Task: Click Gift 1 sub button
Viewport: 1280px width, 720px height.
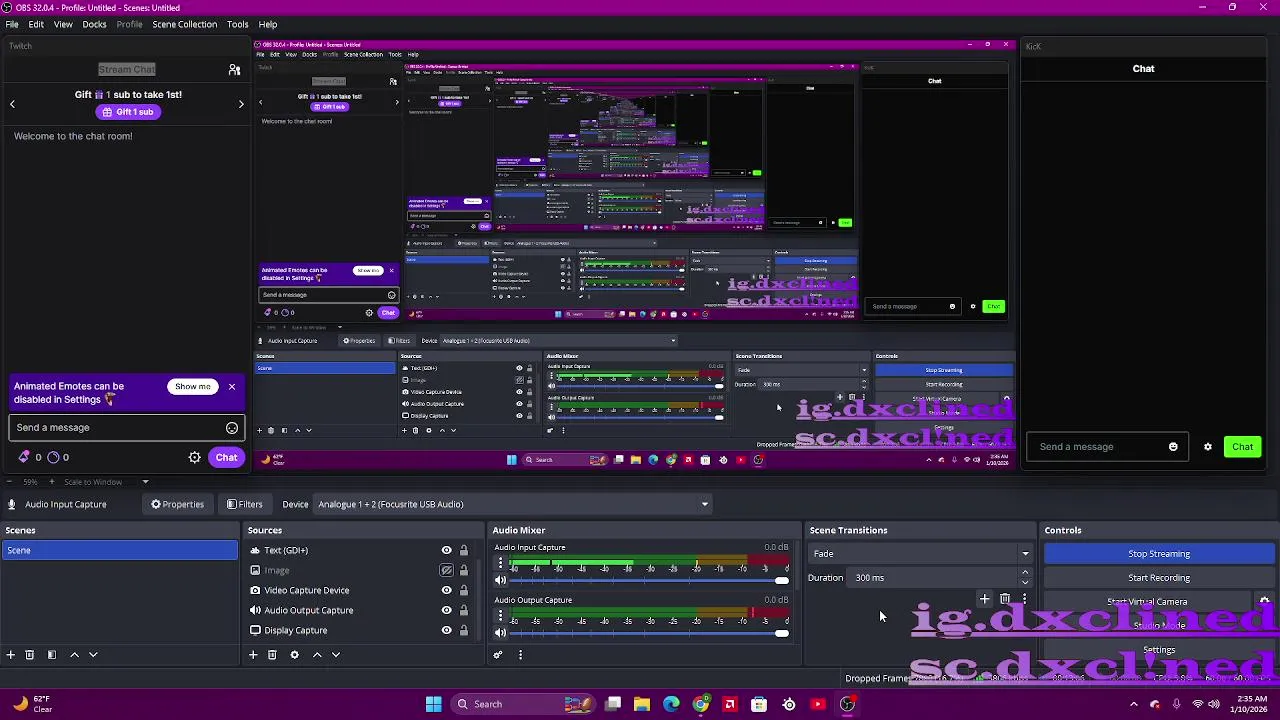Action: pyautogui.click(x=127, y=112)
